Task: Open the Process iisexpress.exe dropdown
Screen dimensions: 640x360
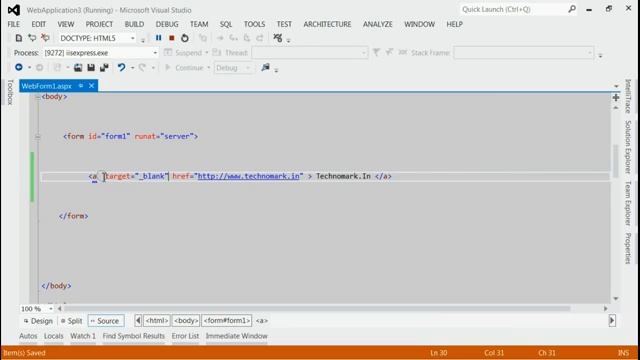Action: 155,53
